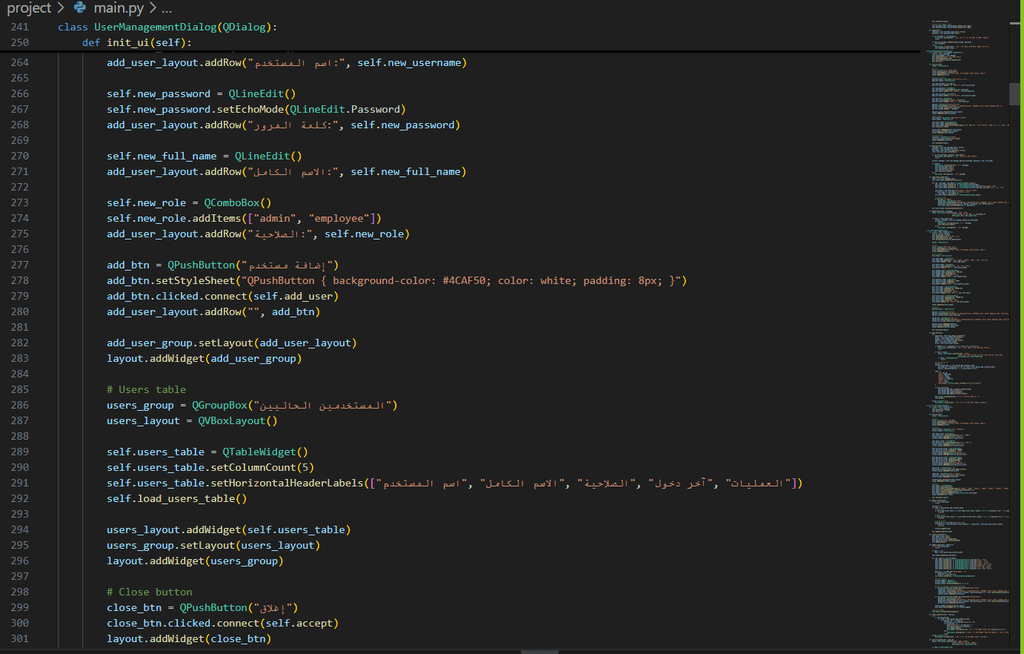Expand the "..." symbol breadcrumb
Viewport: 1024px width, 654px height.
point(167,8)
